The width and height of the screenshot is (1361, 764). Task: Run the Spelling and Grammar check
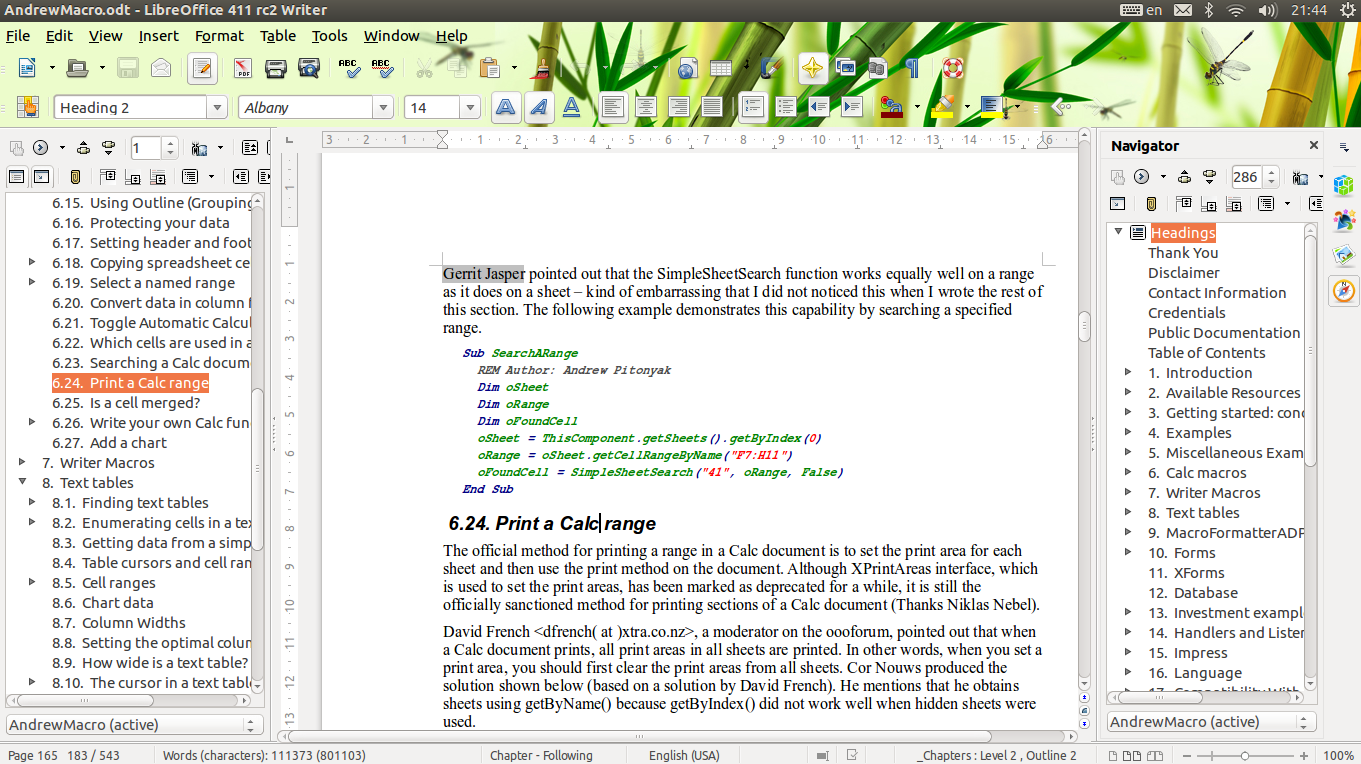pyautogui.click(x=347, y=68)
